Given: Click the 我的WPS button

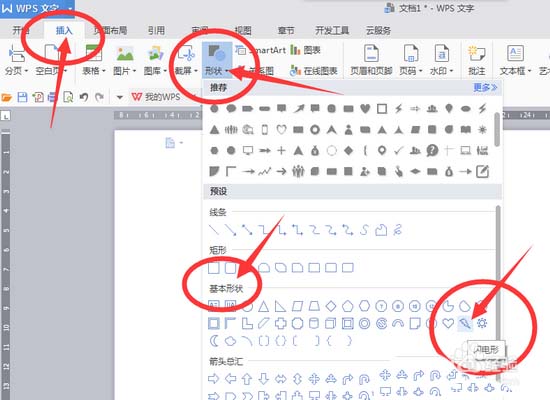Looking at the screenshot, I should click(156, 97).
